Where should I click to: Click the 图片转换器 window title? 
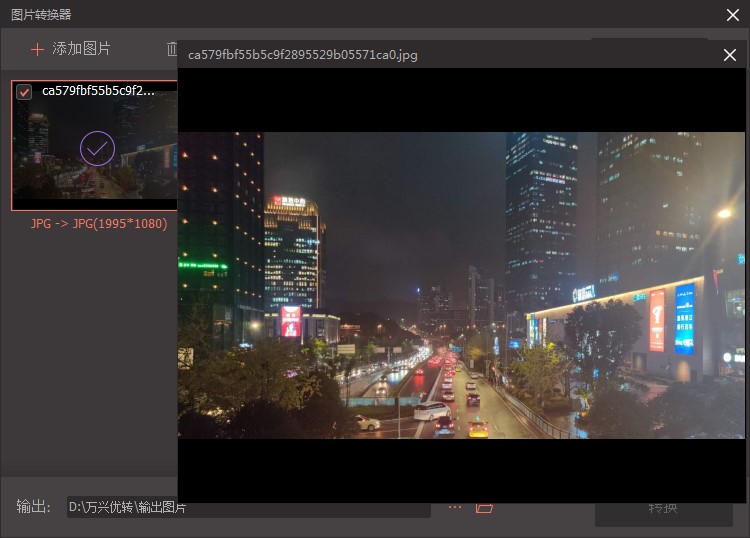(x=41, y=15)
